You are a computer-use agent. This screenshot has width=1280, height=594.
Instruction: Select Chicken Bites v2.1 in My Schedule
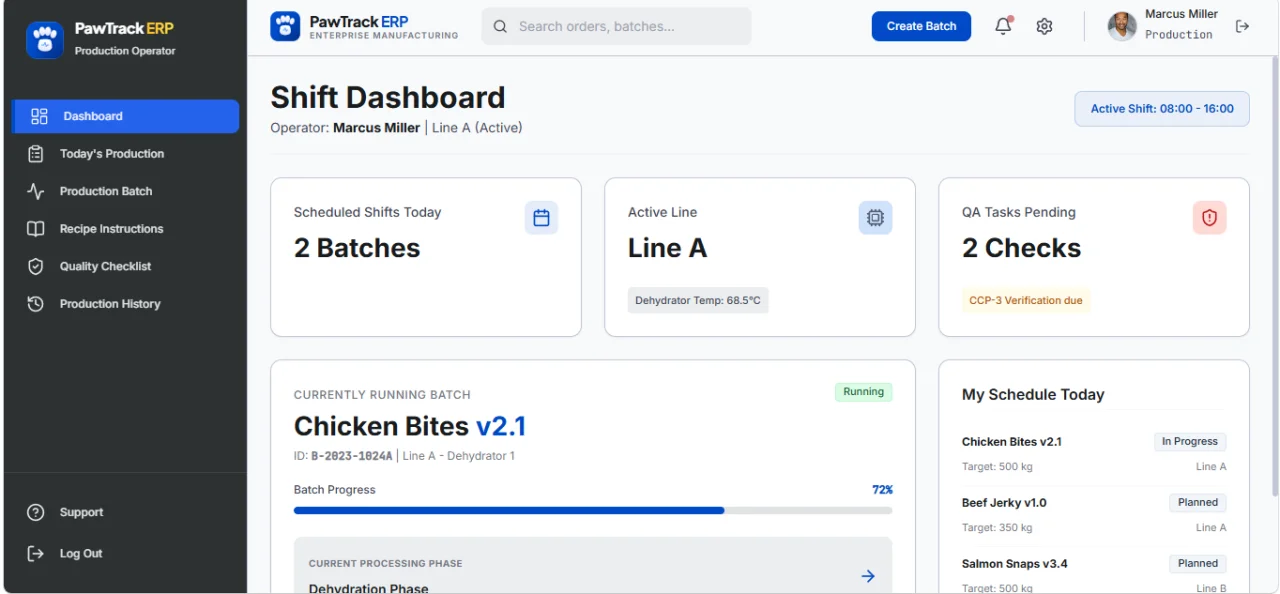tap(1094, 453)
